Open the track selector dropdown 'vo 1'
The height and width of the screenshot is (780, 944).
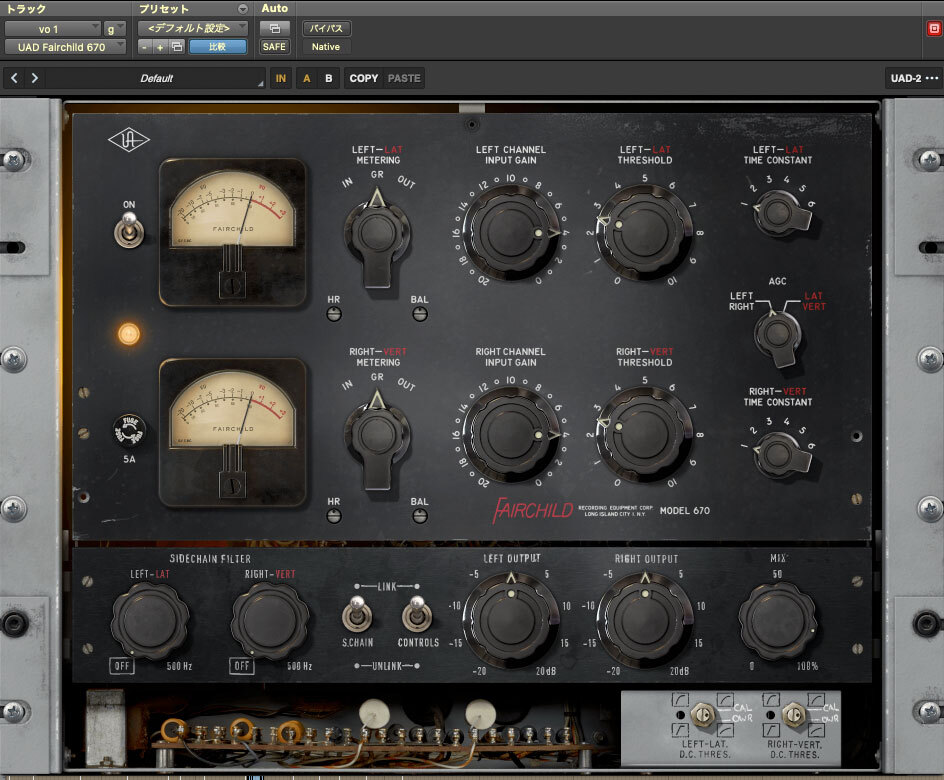[x=52, y=29]
